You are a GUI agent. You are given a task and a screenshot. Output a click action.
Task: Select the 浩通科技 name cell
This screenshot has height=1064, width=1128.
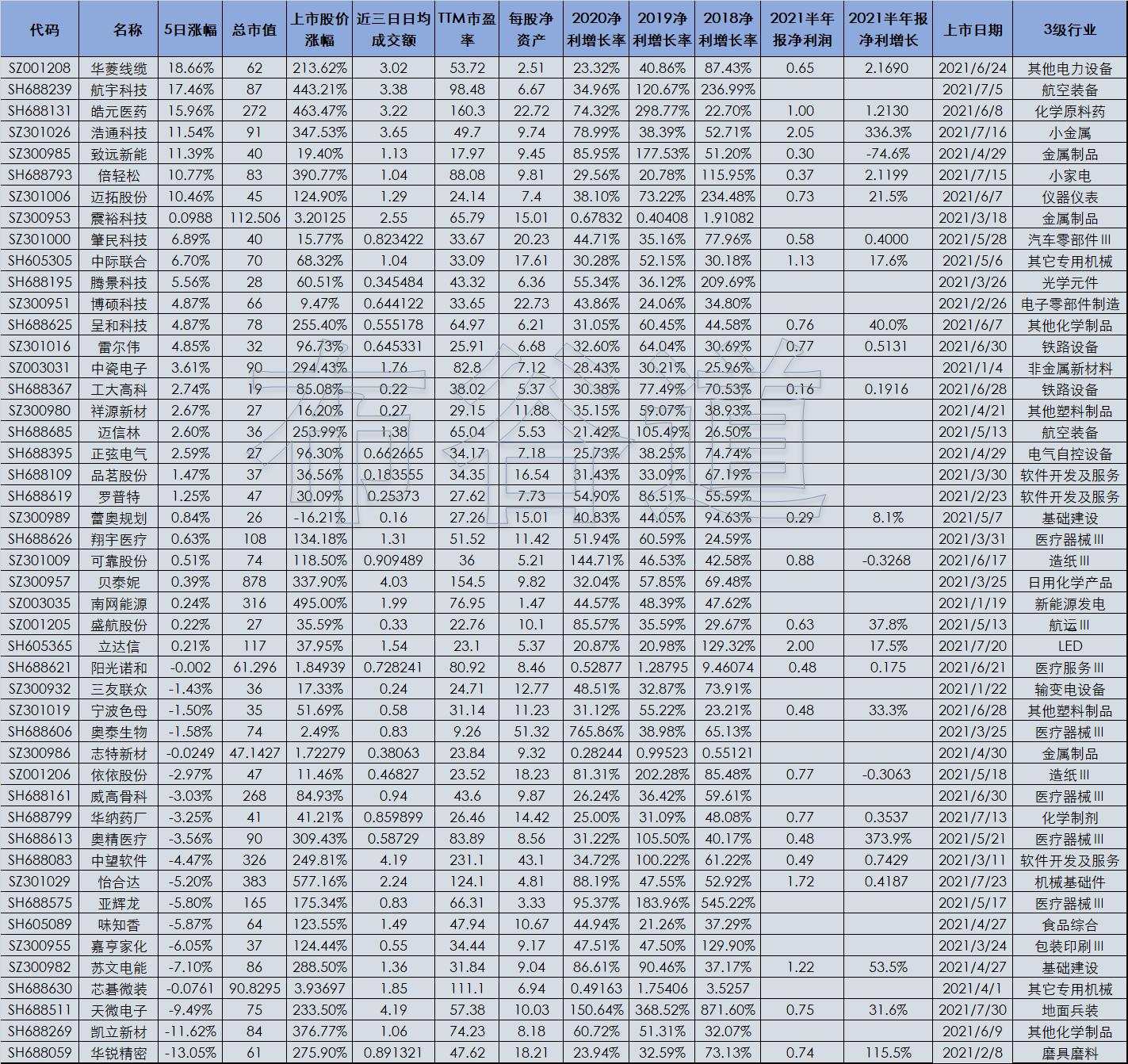coord(119,132)
